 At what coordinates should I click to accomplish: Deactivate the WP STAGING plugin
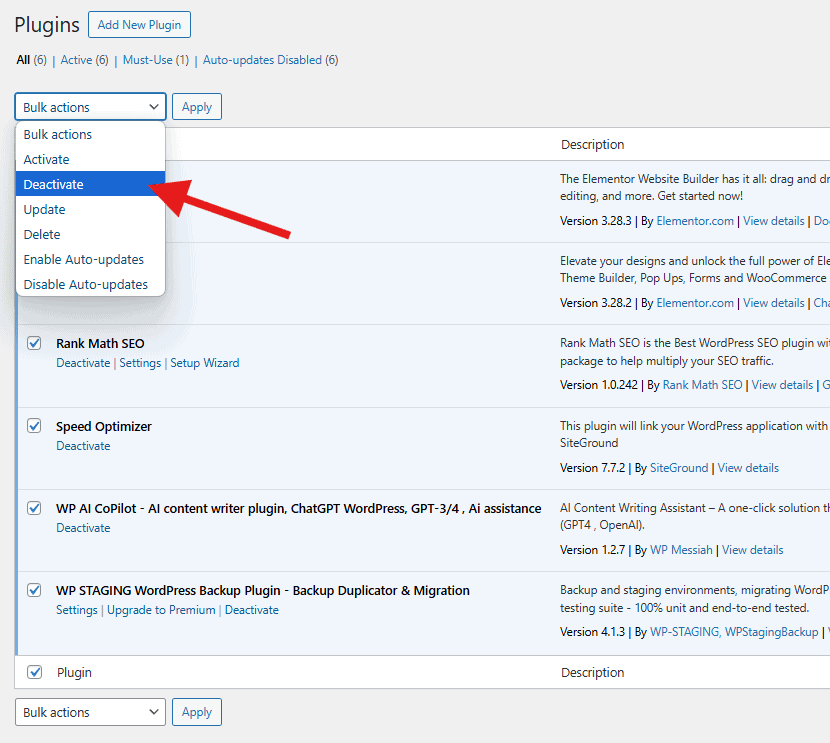click(251, 610)
